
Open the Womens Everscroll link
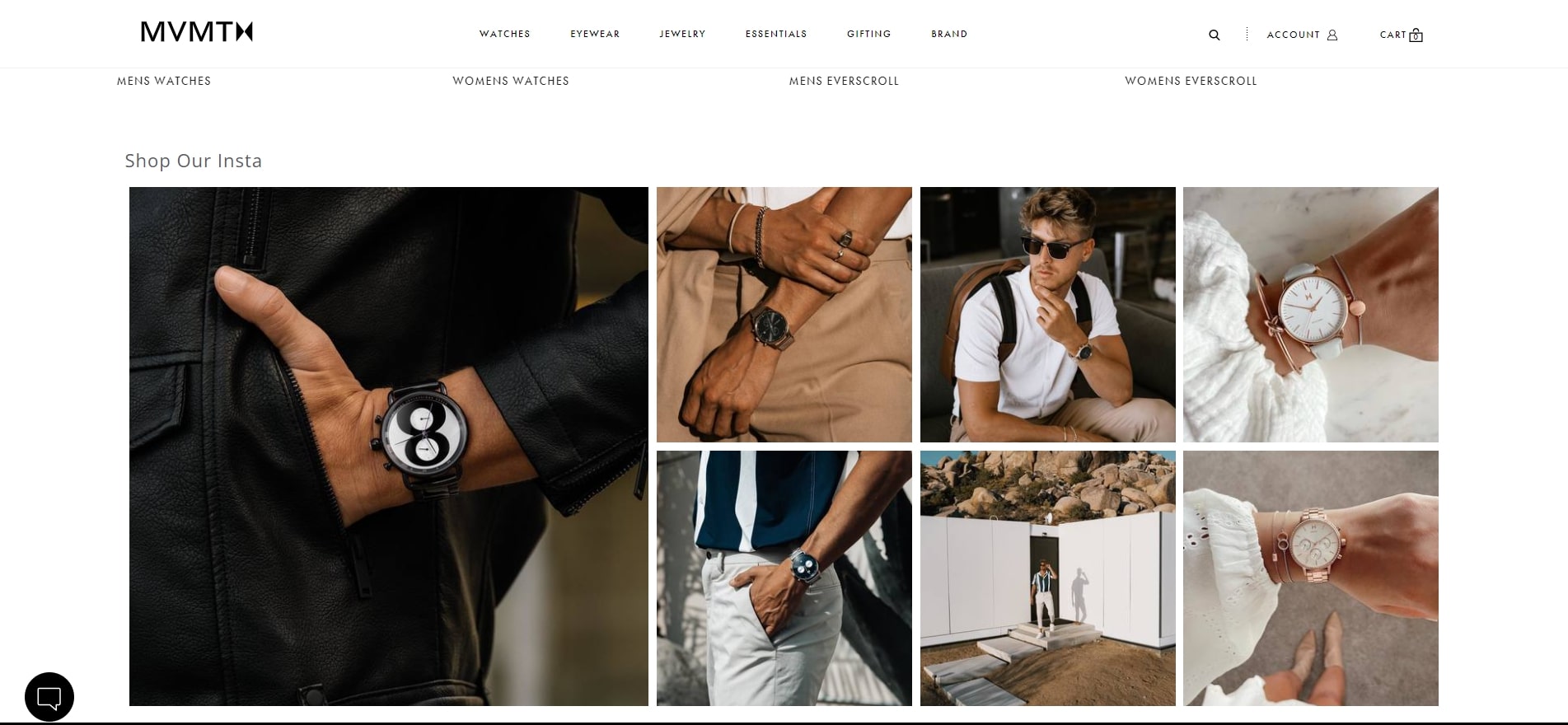(x=1191, y=81)
